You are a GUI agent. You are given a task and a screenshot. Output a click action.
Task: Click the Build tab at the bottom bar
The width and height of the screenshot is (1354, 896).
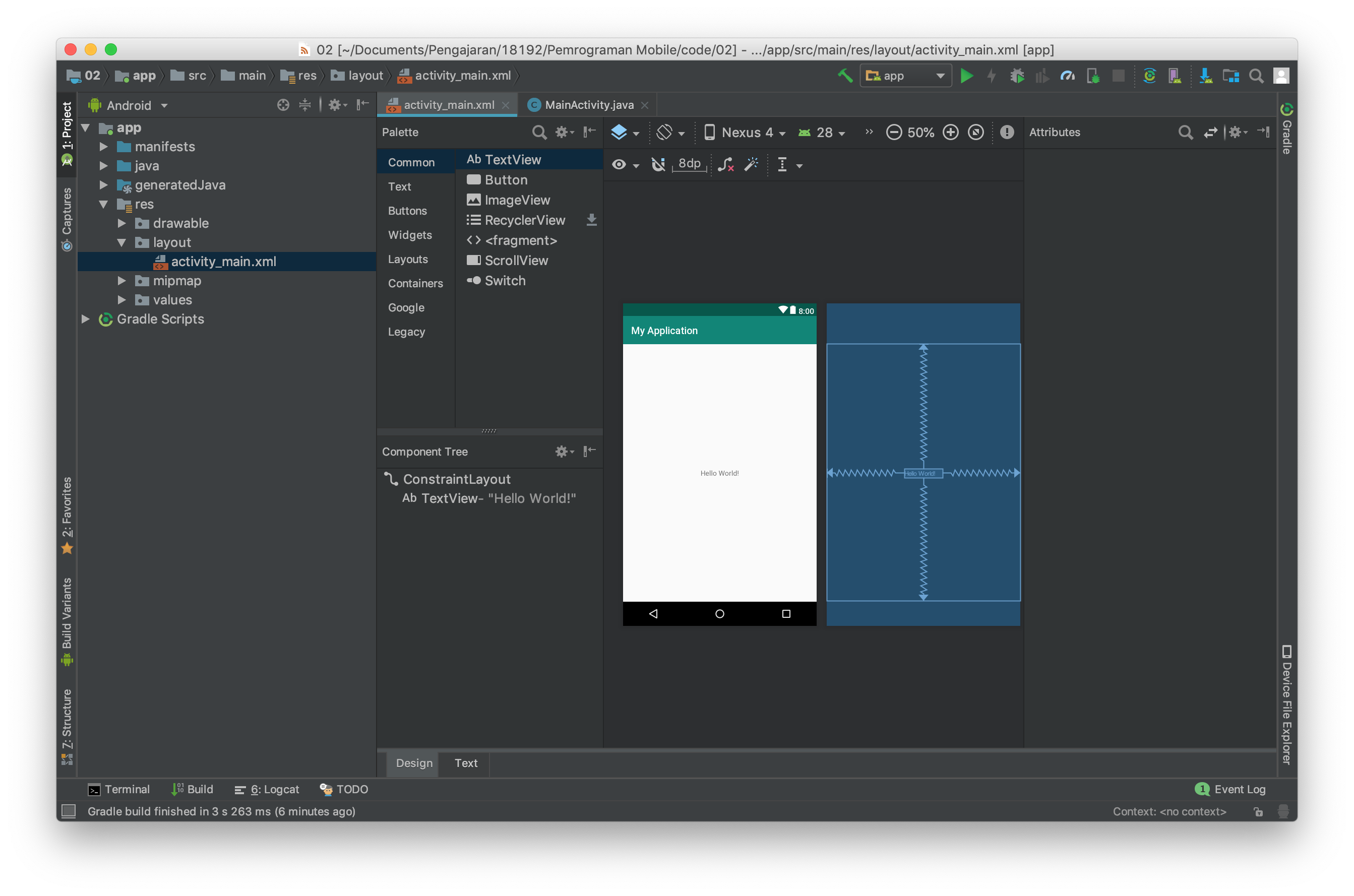[x=192, y=789]
